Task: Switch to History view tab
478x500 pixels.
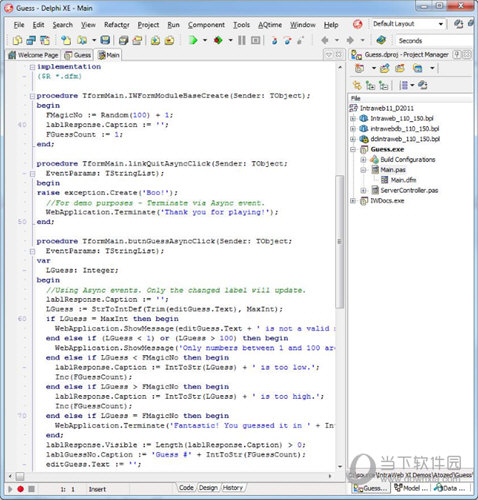Action: [x=233, y=488]
